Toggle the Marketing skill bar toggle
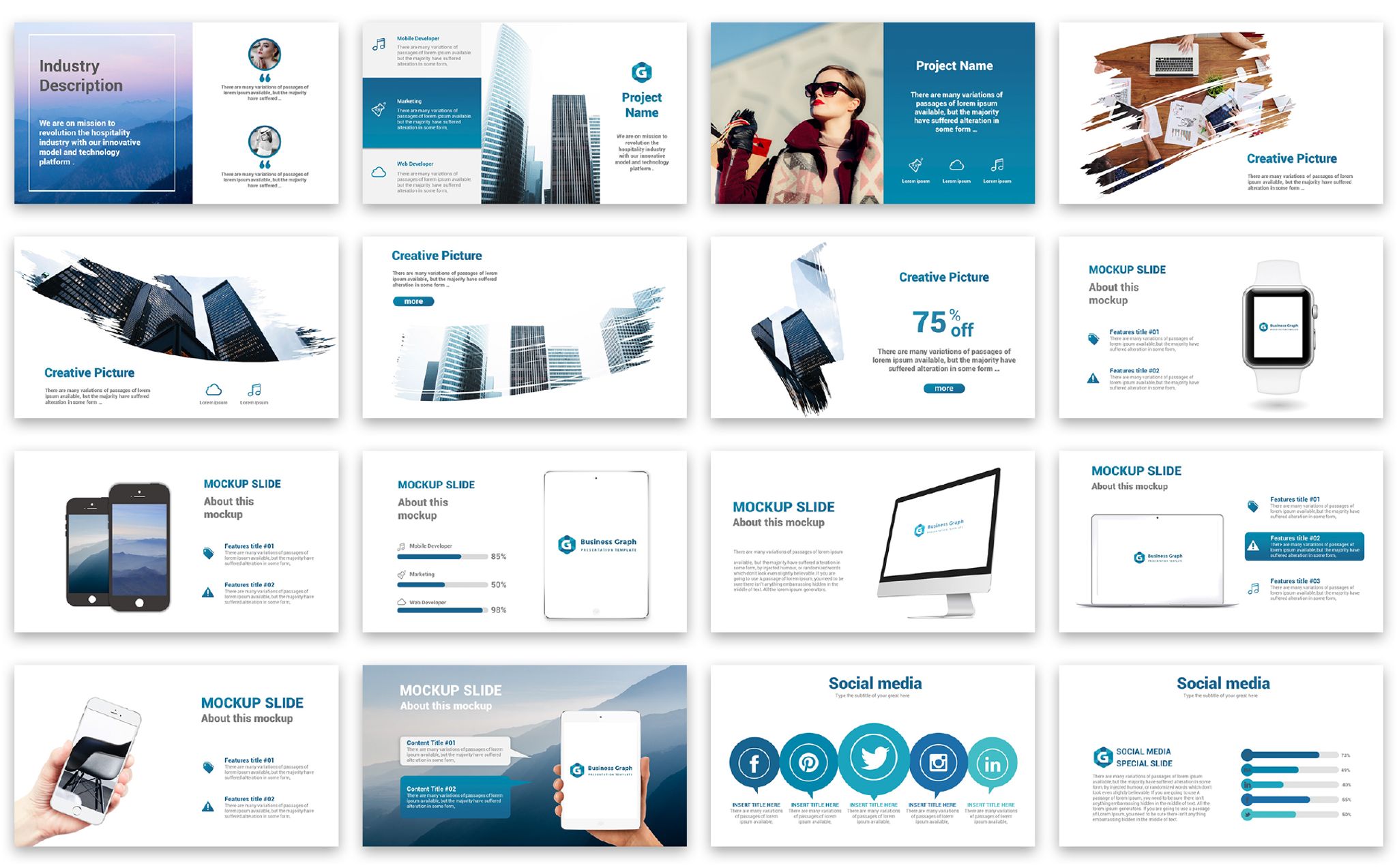 point(444,561)
